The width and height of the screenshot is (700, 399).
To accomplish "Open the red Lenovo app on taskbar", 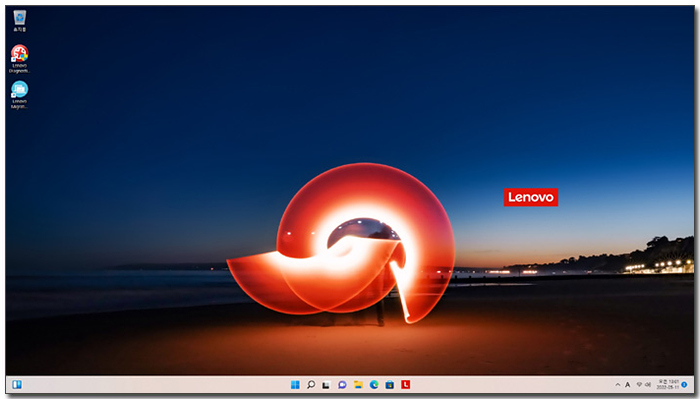I will coord(405,384).
